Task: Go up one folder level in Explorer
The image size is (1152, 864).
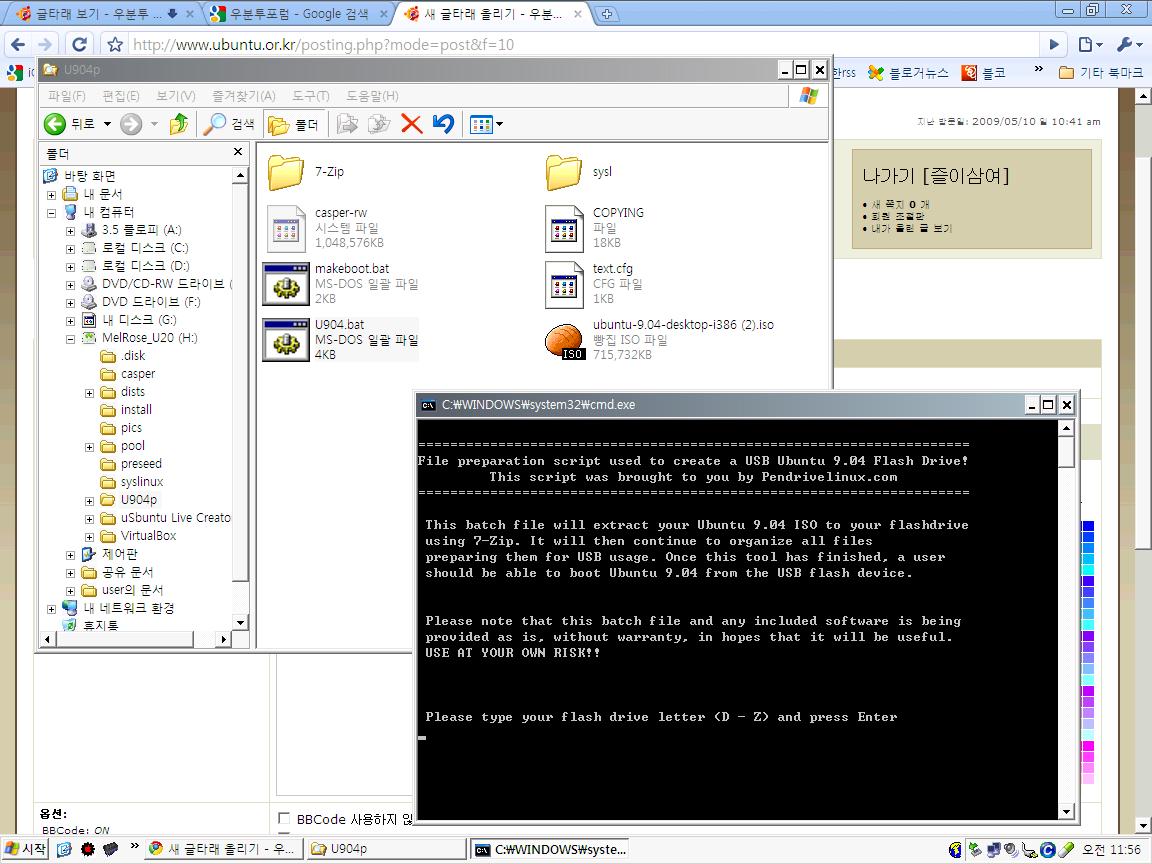Action: click(x=179, y=124)
